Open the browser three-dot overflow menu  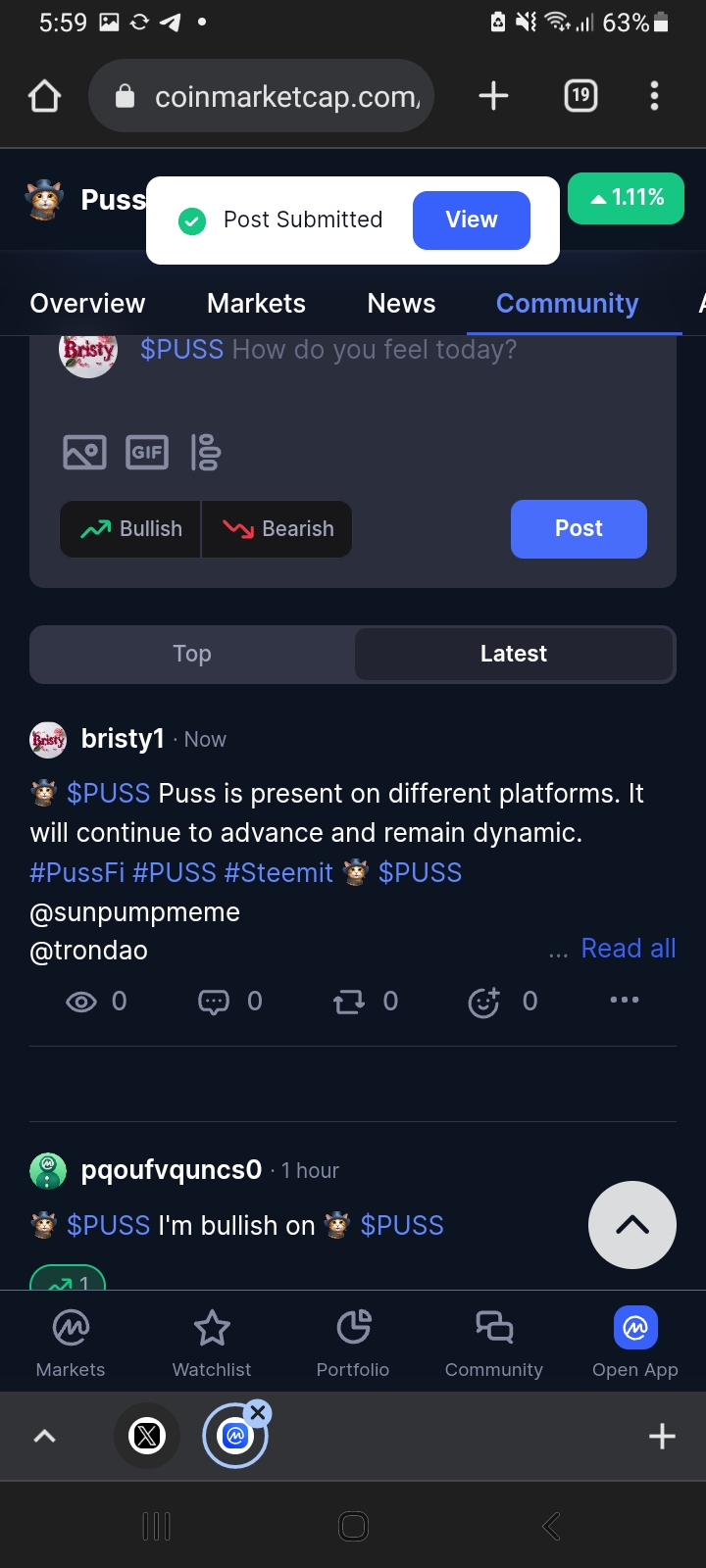[x=654, y=96]
